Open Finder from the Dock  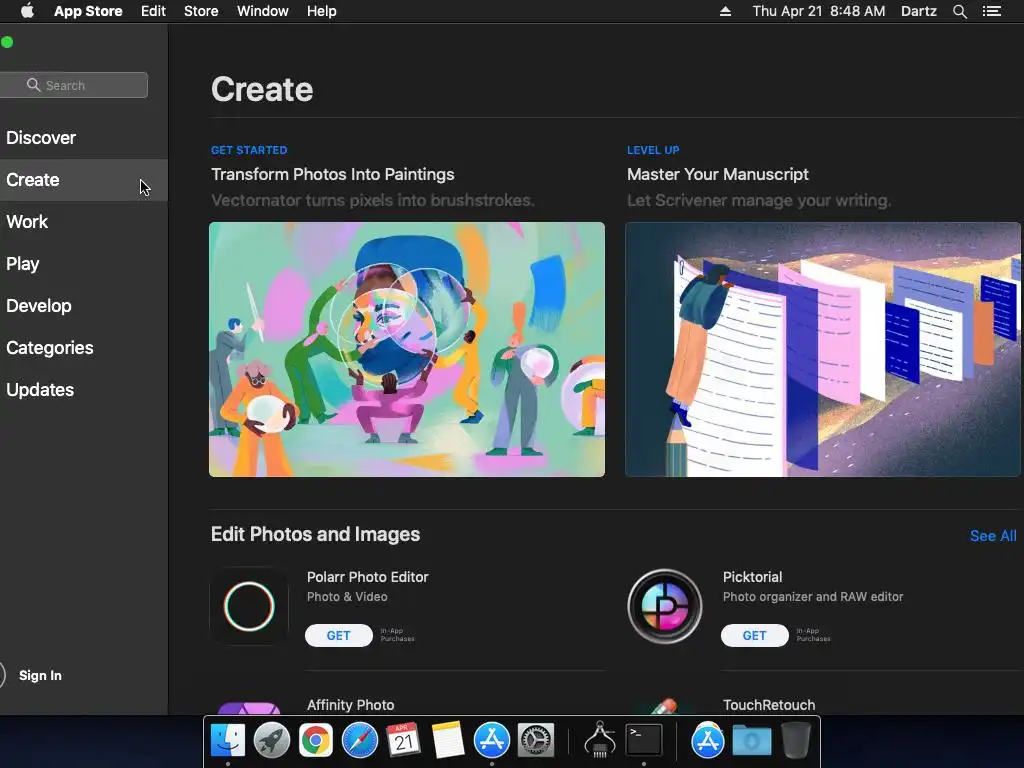228,741
